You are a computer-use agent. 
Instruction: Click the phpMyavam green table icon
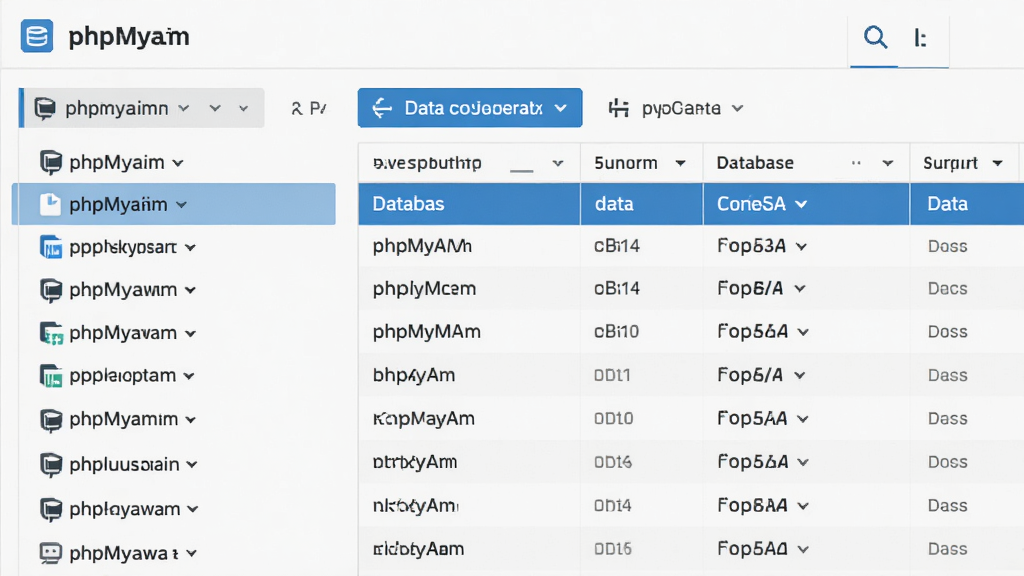[51, 333]
